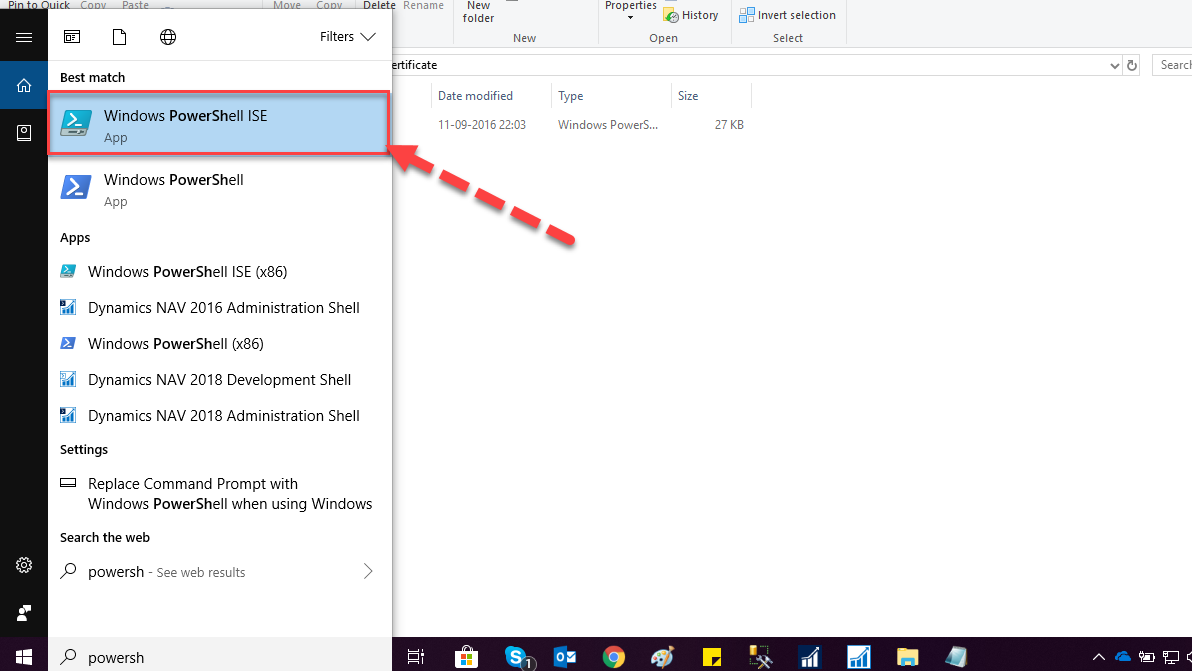Expand the Filters dropdown
1192x671 pixels.
point(347,36)
